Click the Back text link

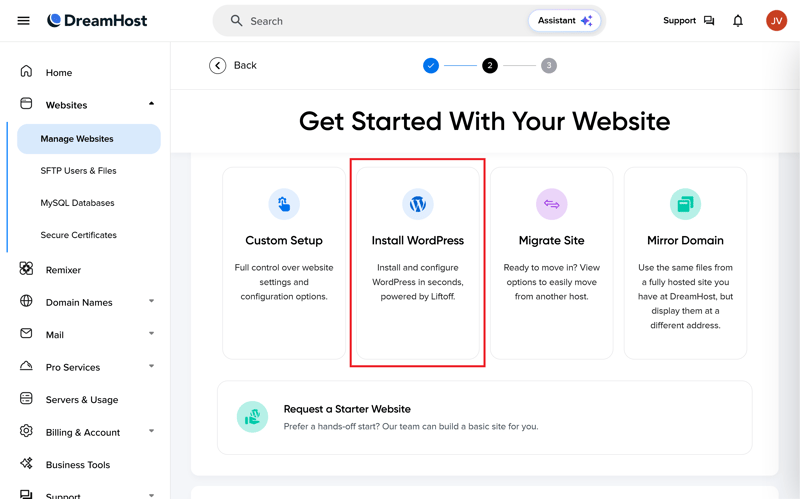245,65
